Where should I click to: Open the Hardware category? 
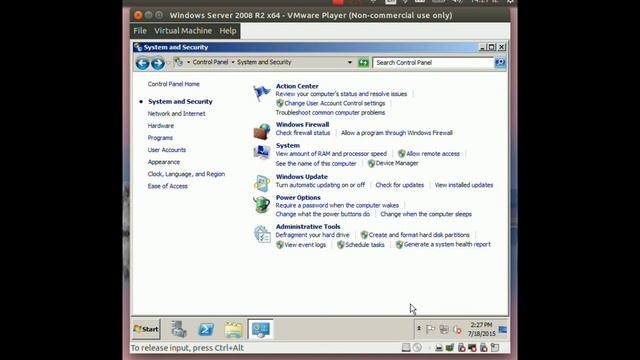(x=161, y=126)
